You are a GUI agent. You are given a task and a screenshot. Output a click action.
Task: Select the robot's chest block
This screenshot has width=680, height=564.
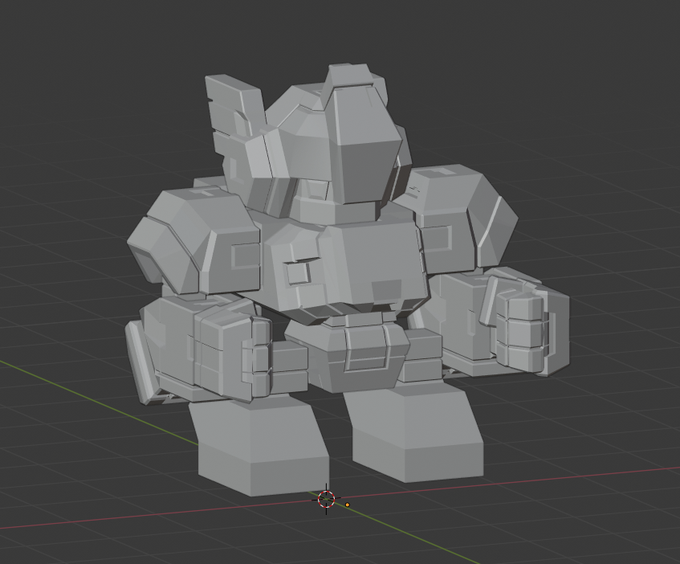343,267
